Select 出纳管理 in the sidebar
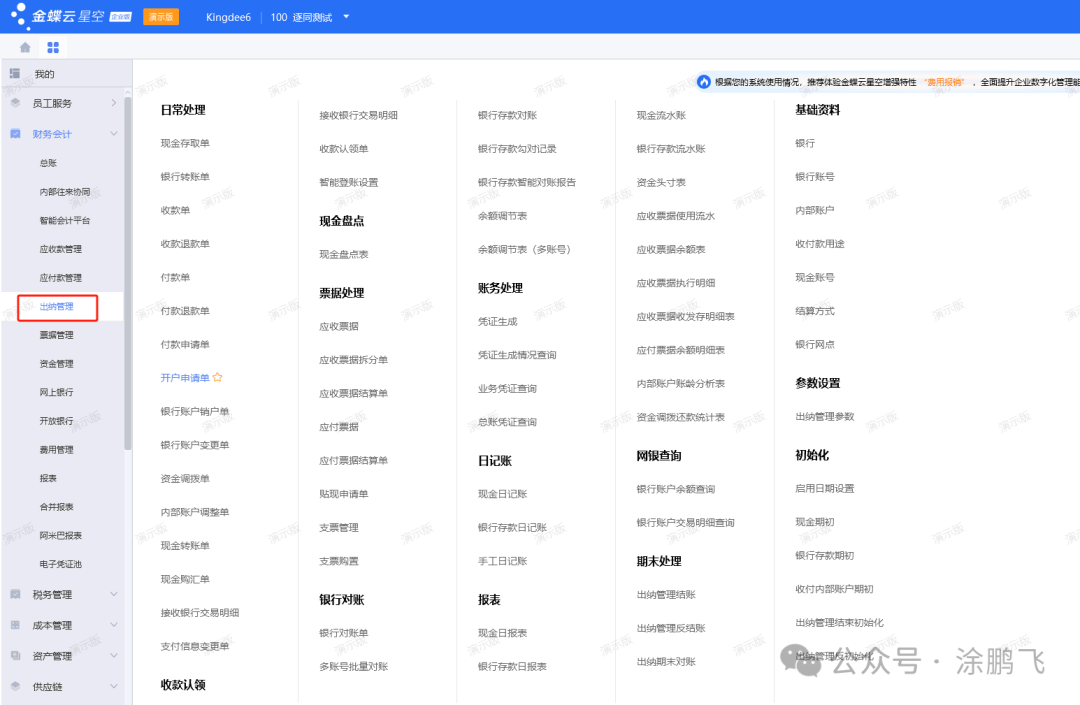Image resolution: width=1080 pixels, height=705 pixels. 56,307
